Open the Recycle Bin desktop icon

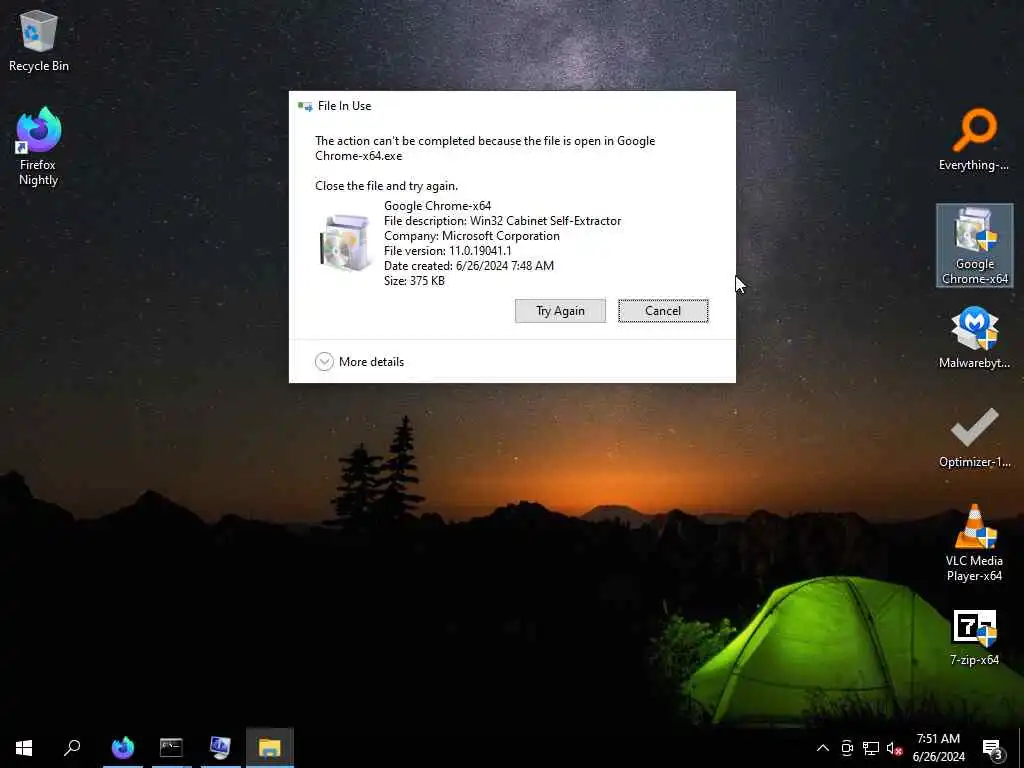(39, 40)
